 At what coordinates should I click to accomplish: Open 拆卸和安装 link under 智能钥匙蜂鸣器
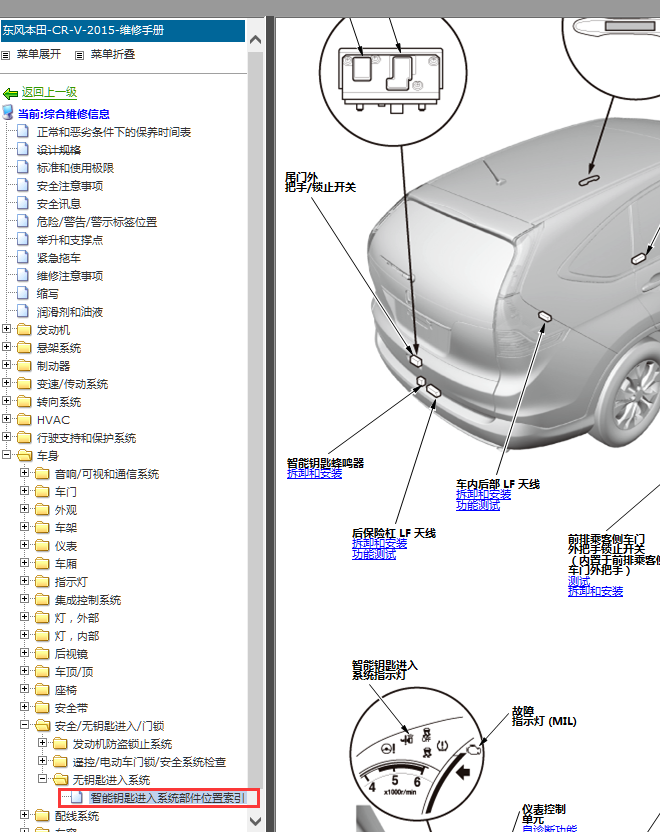(314, 473)
